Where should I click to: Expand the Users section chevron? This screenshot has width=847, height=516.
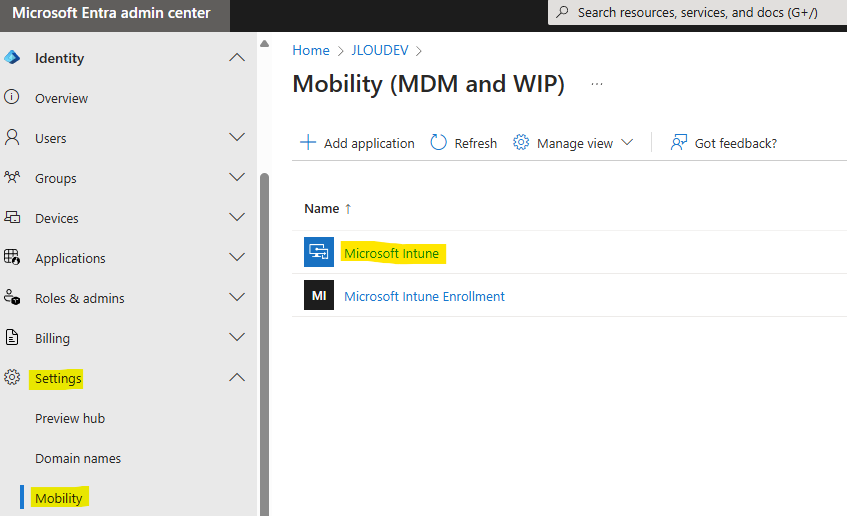click(x=237, y=137)
